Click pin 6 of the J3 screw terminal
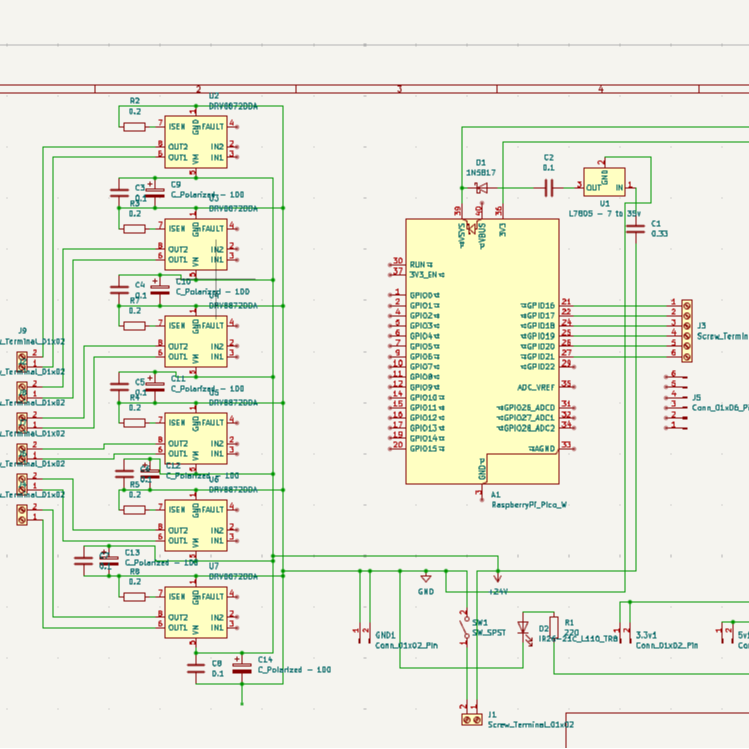Viewport: 749px width, 749px height. tap(673, 353)
